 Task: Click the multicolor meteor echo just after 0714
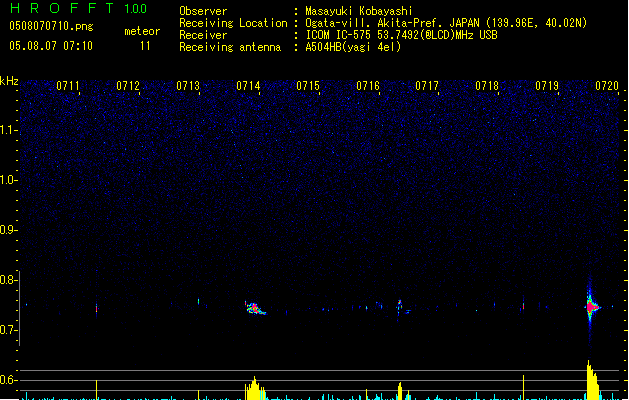254,308
